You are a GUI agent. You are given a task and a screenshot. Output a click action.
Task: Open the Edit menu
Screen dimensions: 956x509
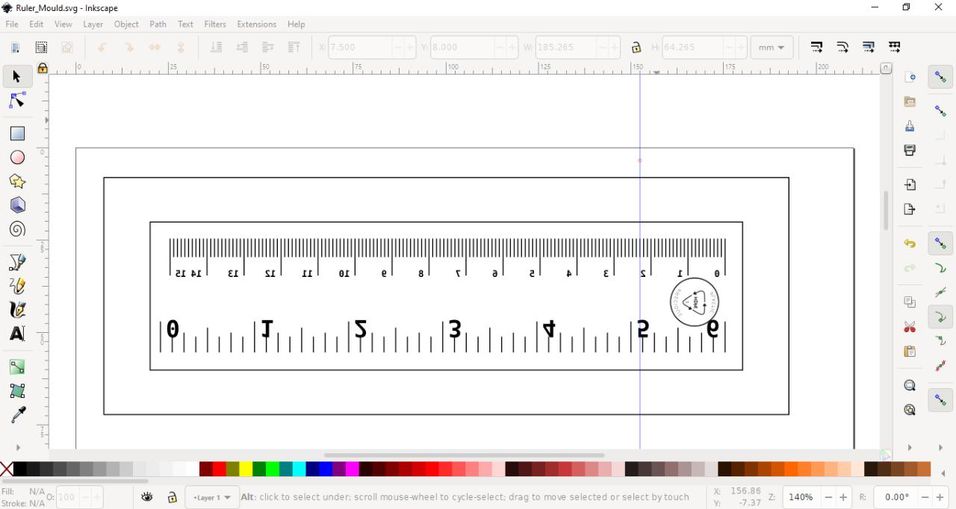pos(36,24)
